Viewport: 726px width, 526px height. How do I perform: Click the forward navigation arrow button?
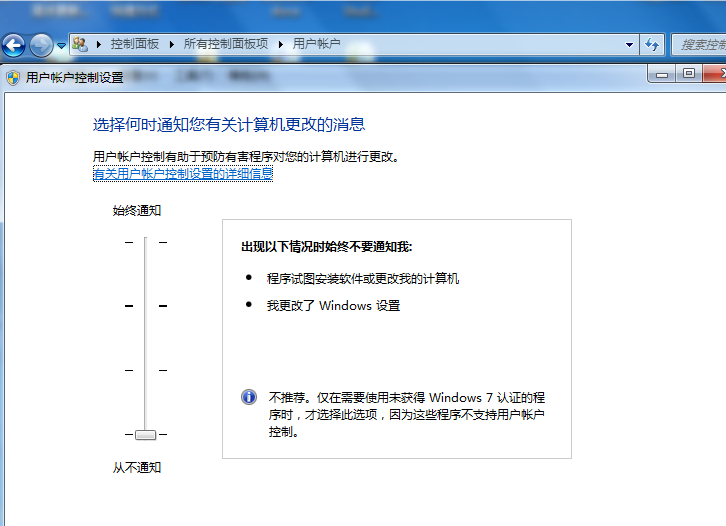[x=41, y=45]
